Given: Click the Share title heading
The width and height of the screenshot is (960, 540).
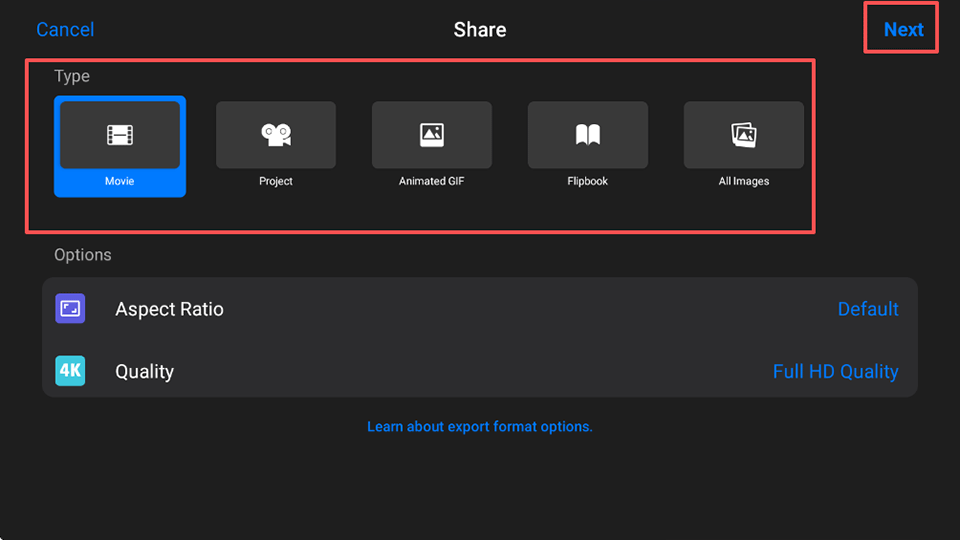Looking at the screenshot, I should [480, 29].
